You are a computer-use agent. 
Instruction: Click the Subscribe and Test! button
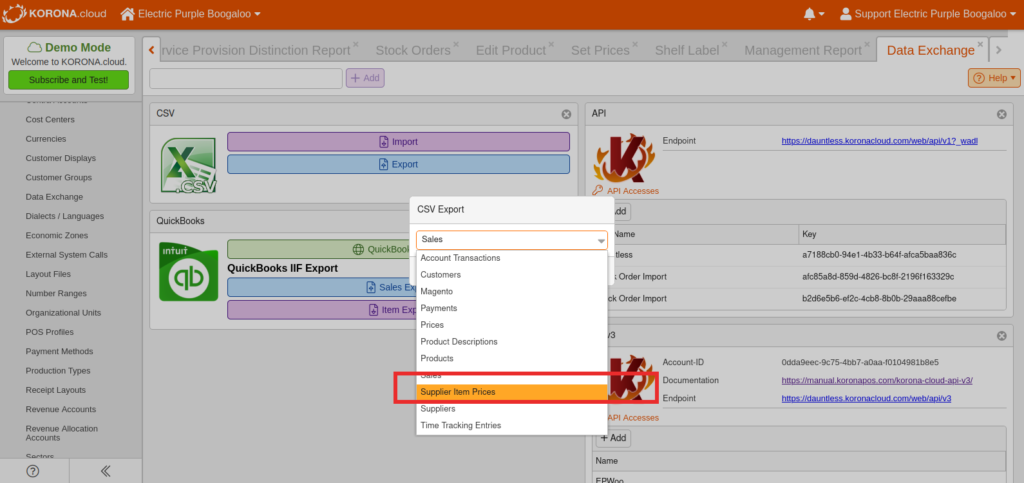(x=69, y=80)
